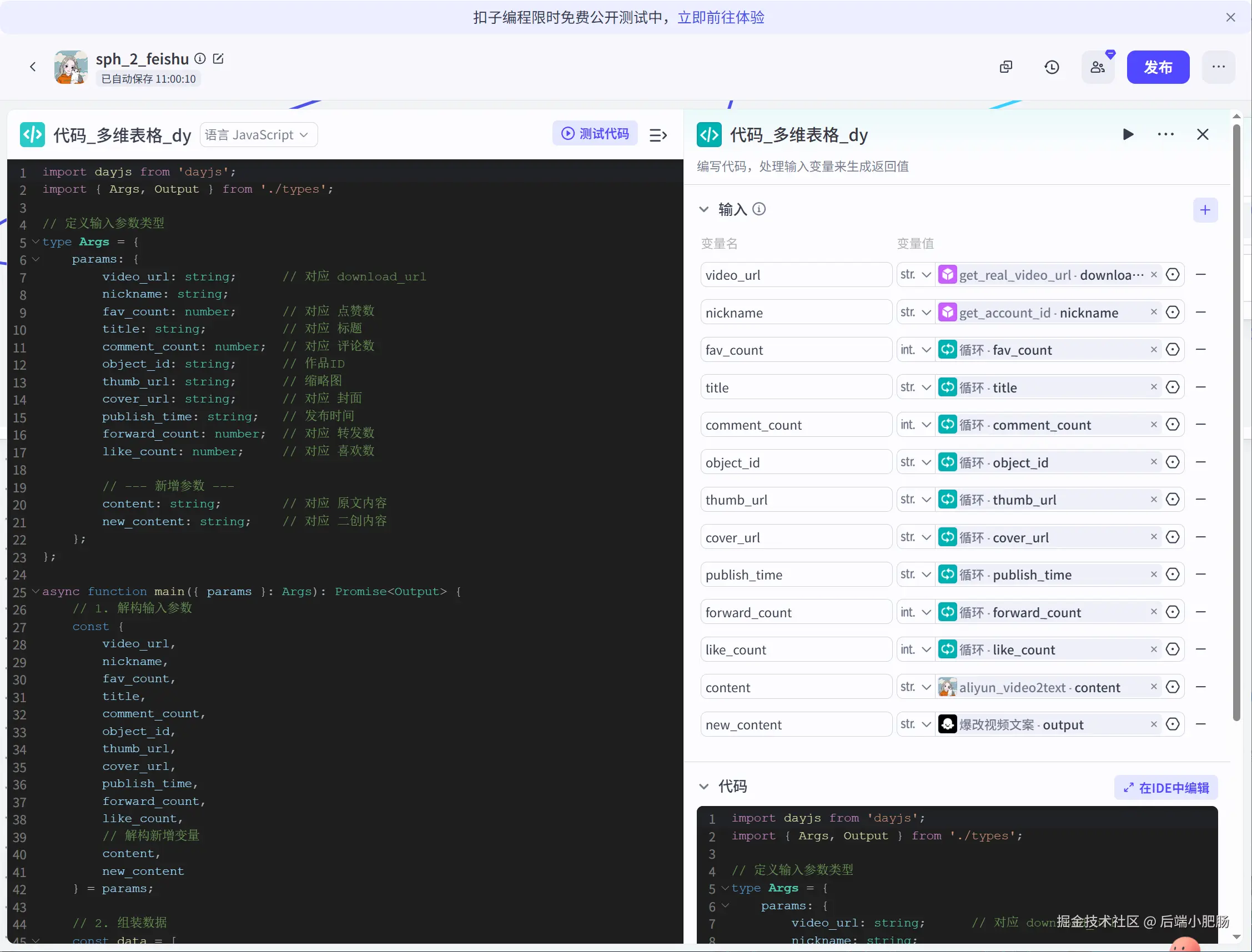1252x952 pixels.
Task: Click the 测试代码 test code button
Action: coord(595,133)
